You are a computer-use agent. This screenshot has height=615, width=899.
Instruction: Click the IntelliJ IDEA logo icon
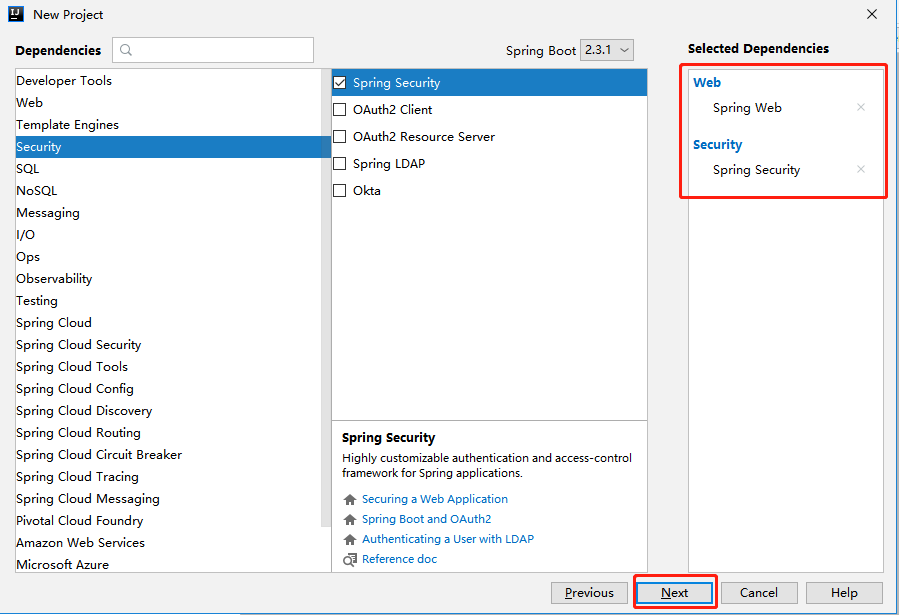tap(16, 14)
